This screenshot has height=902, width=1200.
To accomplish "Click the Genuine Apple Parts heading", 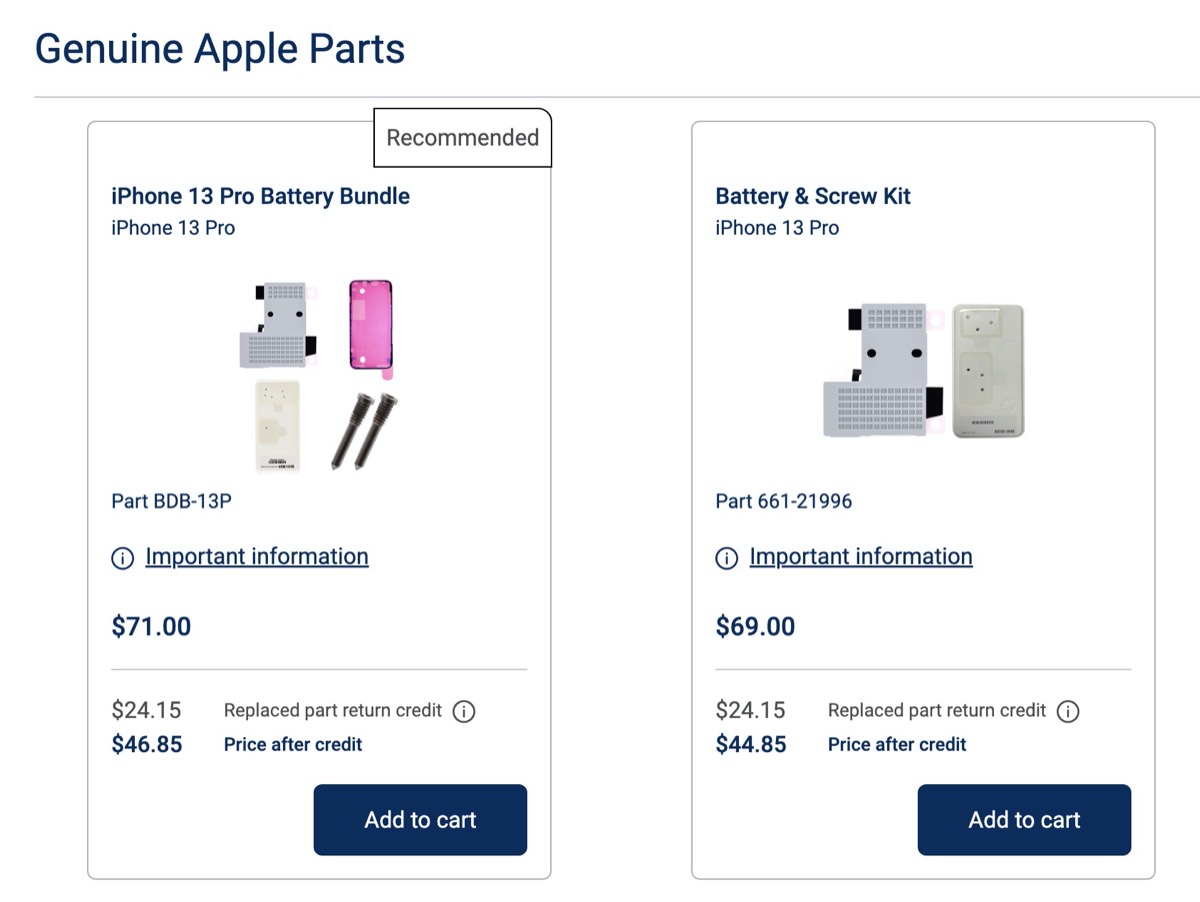I will (x=220, y=48).
